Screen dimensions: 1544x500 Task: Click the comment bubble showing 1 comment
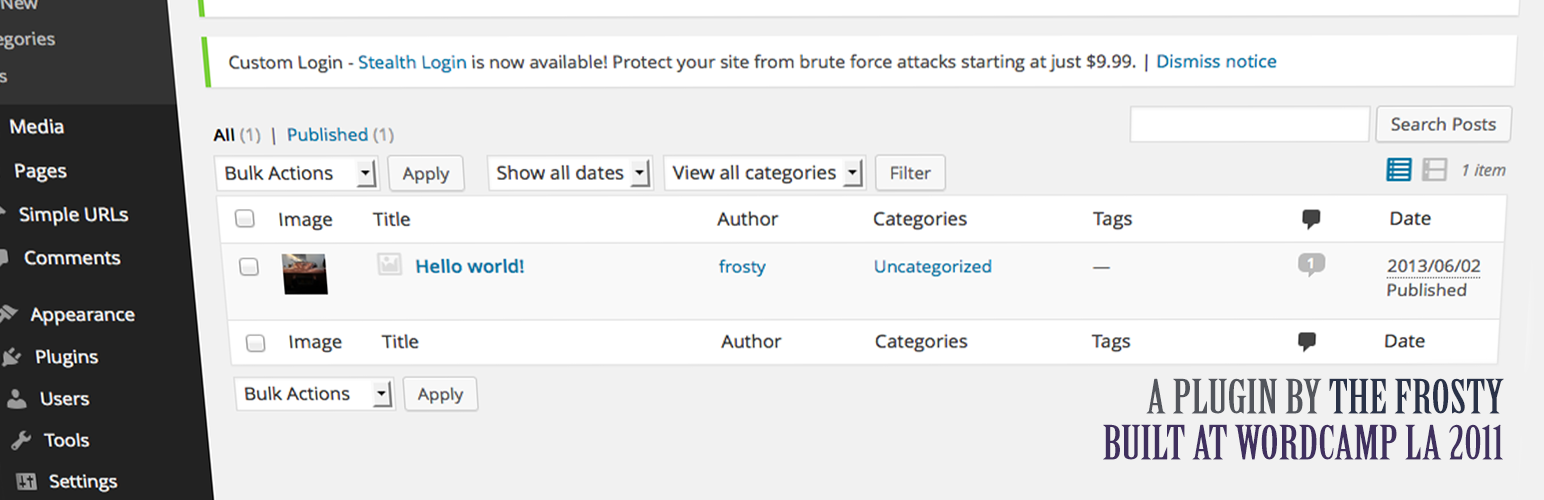1311,265
